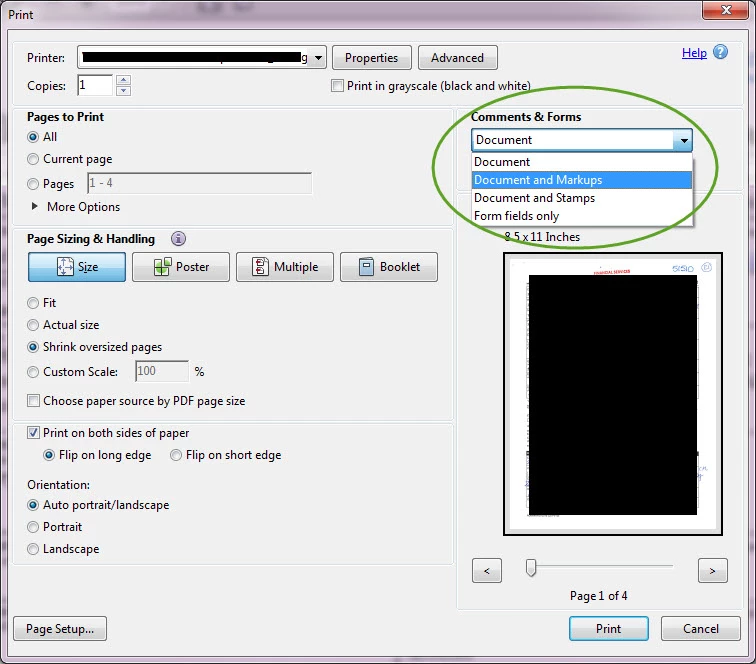Select Shrink oversized pages option
Screen dimensions: 756x664
(33, 347)
